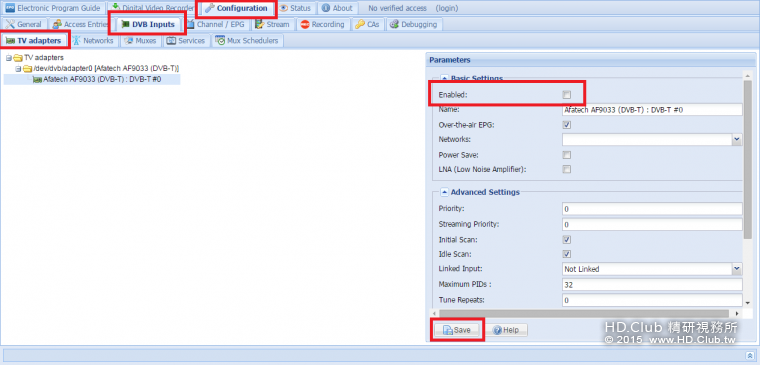This screenshot has width=760, height=365.
Task: Collapse the Basic Settings section
Action: click(x=444, y=78)
